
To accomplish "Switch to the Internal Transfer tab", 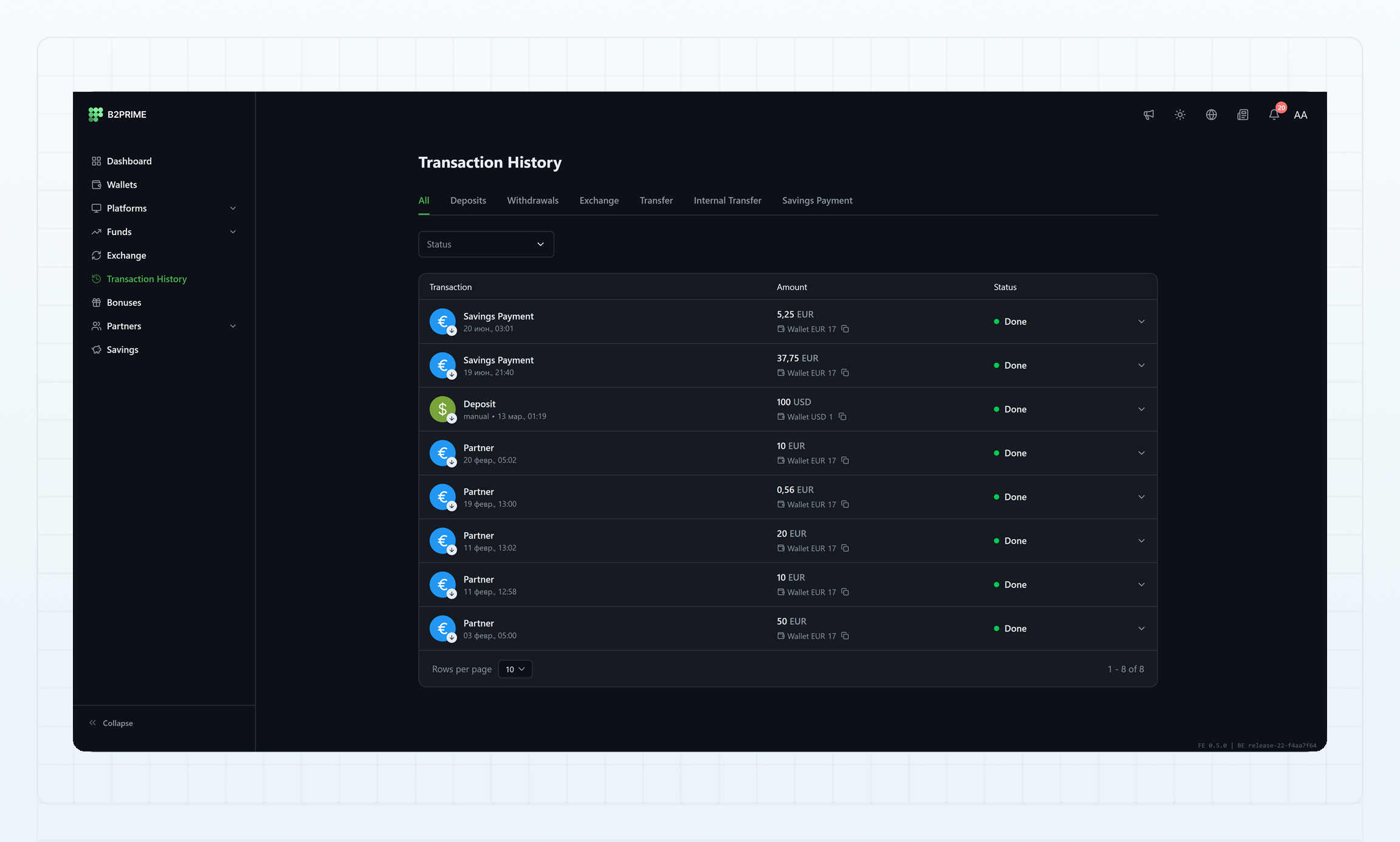I will point(727,200).
